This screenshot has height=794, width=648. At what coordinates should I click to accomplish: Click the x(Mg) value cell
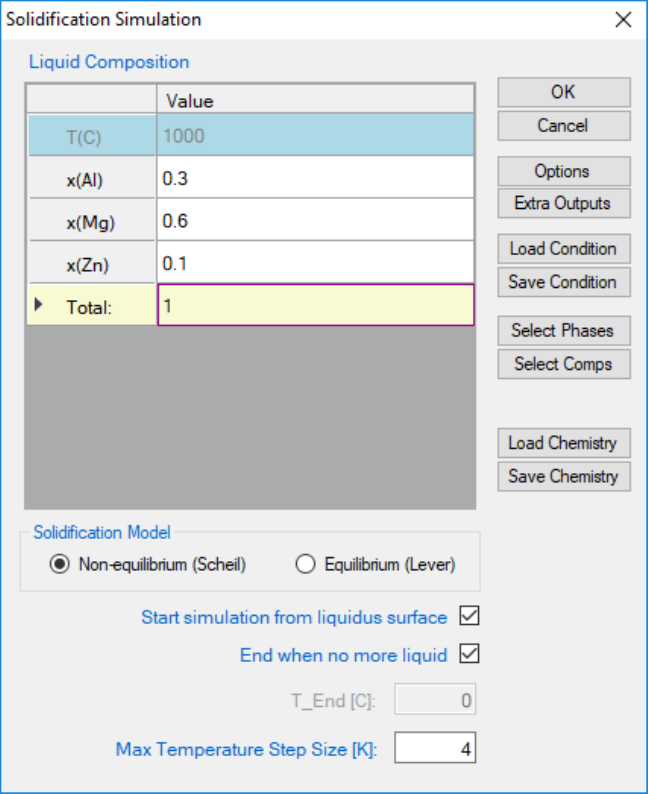coord(315,220)
